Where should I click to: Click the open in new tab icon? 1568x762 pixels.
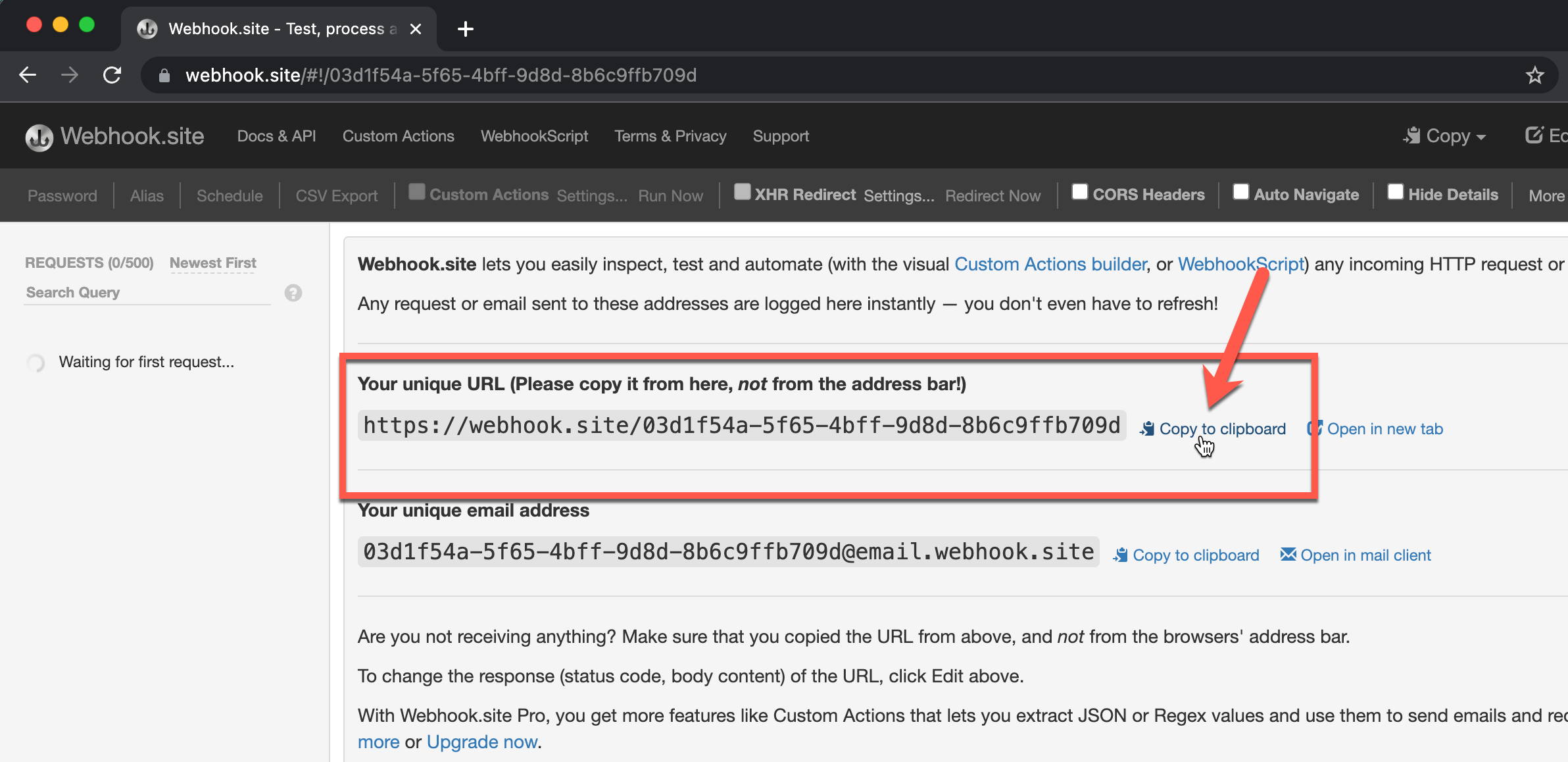pos(1315,428)
